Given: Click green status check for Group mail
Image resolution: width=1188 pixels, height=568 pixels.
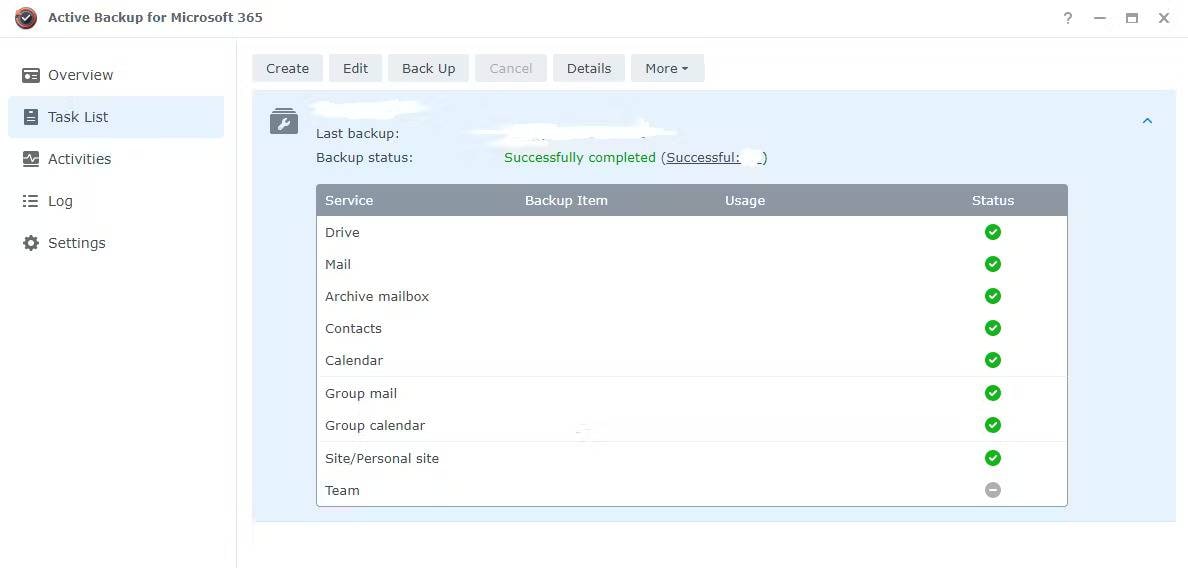Looking at the screenshot, I should click(993, 393).
